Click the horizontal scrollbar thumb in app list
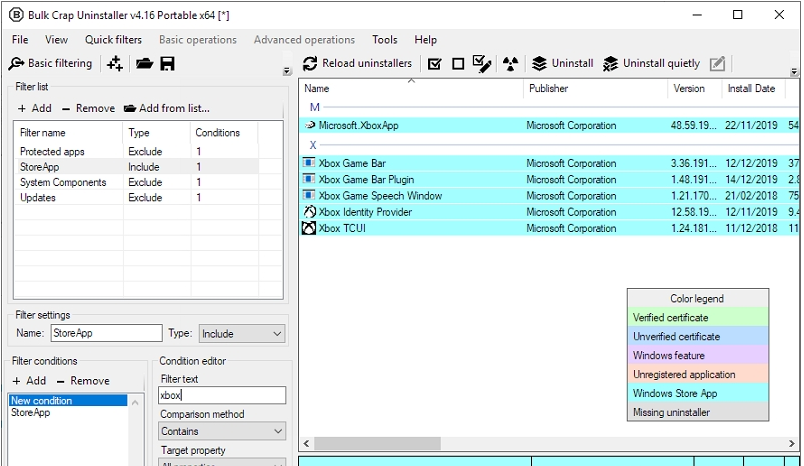Image resolution: width=804 pixels, height=466 pixels. (x=377, y=443)
